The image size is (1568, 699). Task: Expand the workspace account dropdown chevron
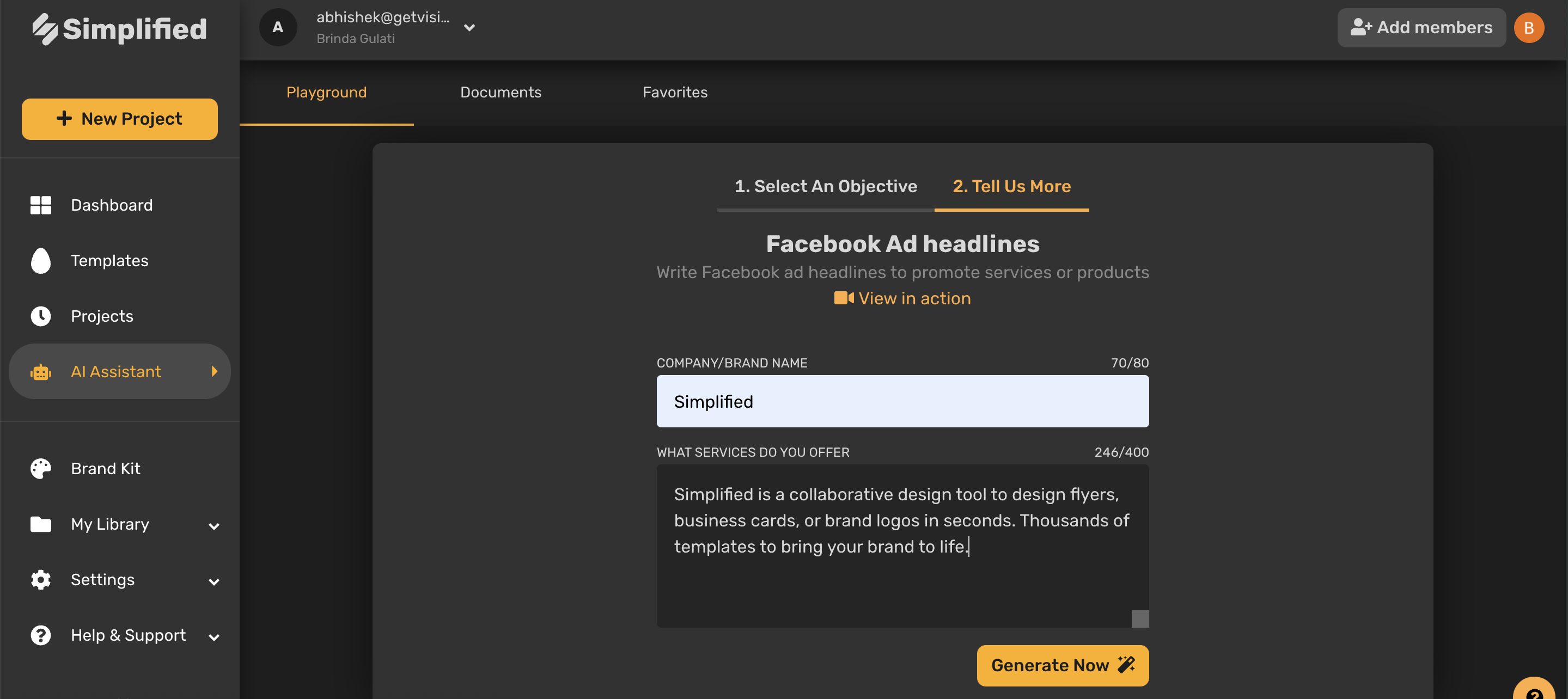469,27
